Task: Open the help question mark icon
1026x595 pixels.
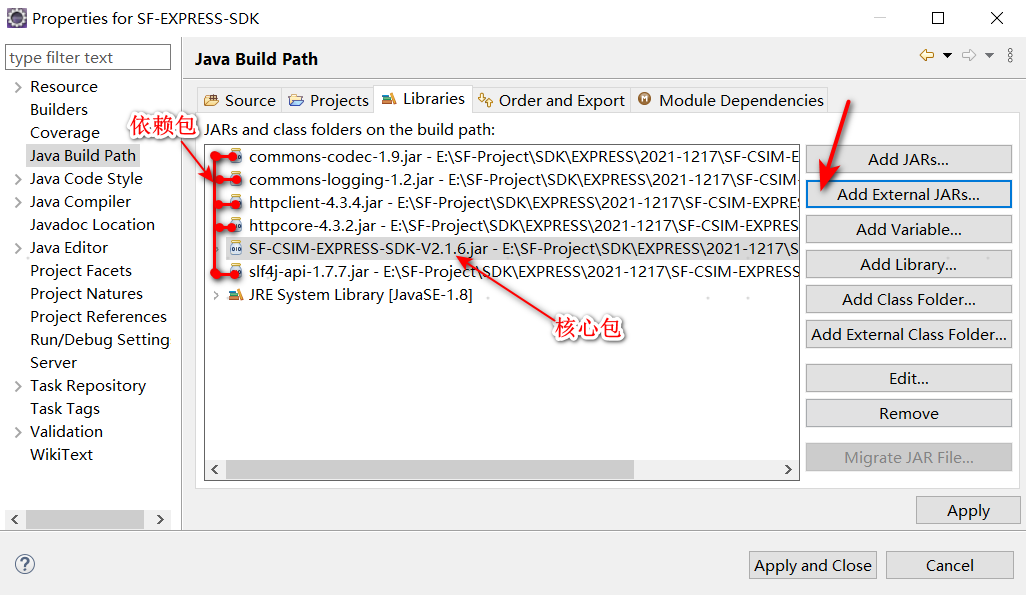Action: (x=25, y=564)
